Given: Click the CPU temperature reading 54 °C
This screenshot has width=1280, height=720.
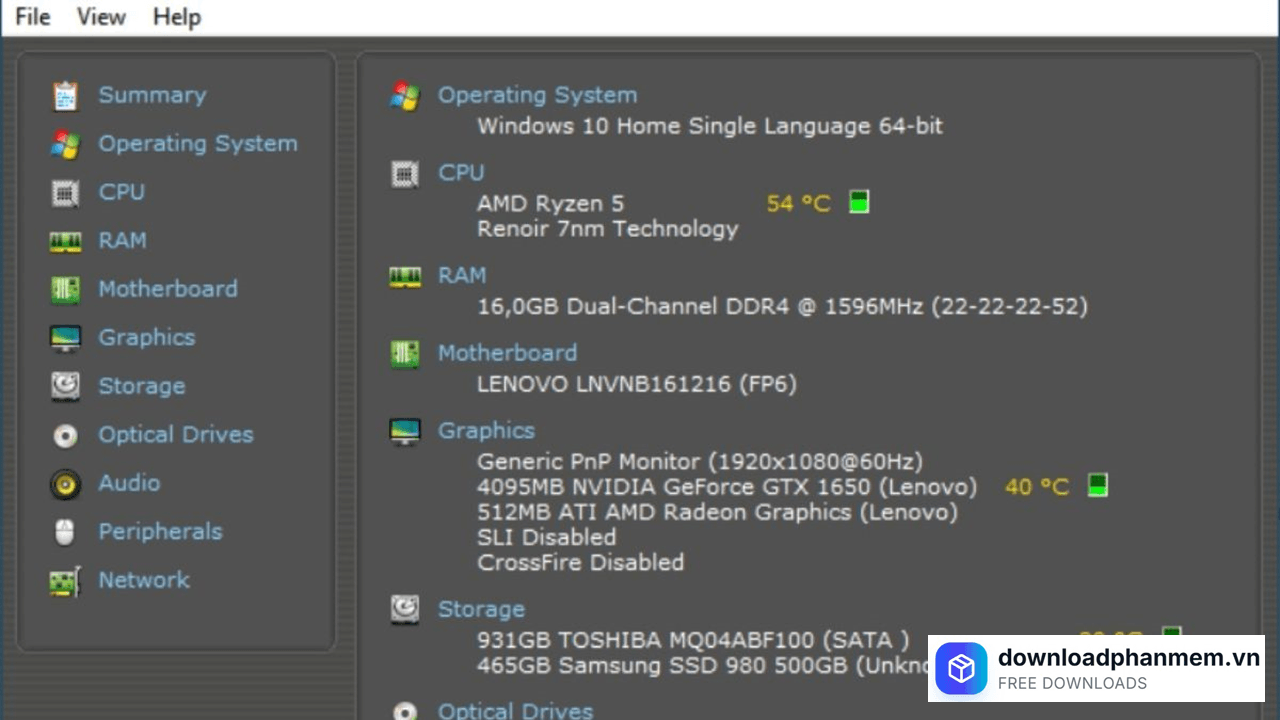Looking at the screenshot, I should pyautogui.click(x=798, y=204).
